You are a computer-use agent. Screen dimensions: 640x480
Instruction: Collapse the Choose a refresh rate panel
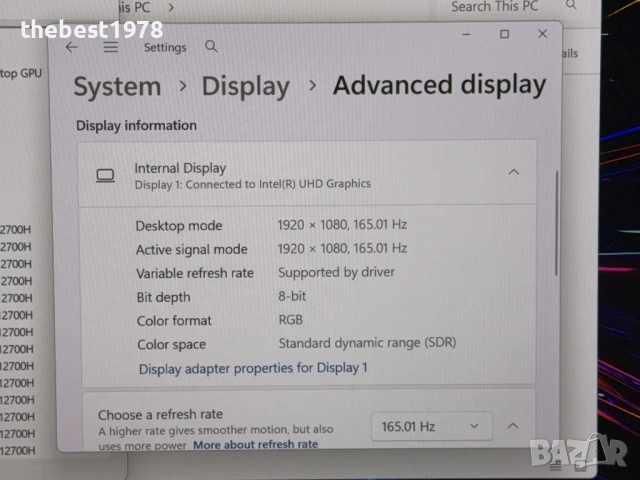pos(512,426)
